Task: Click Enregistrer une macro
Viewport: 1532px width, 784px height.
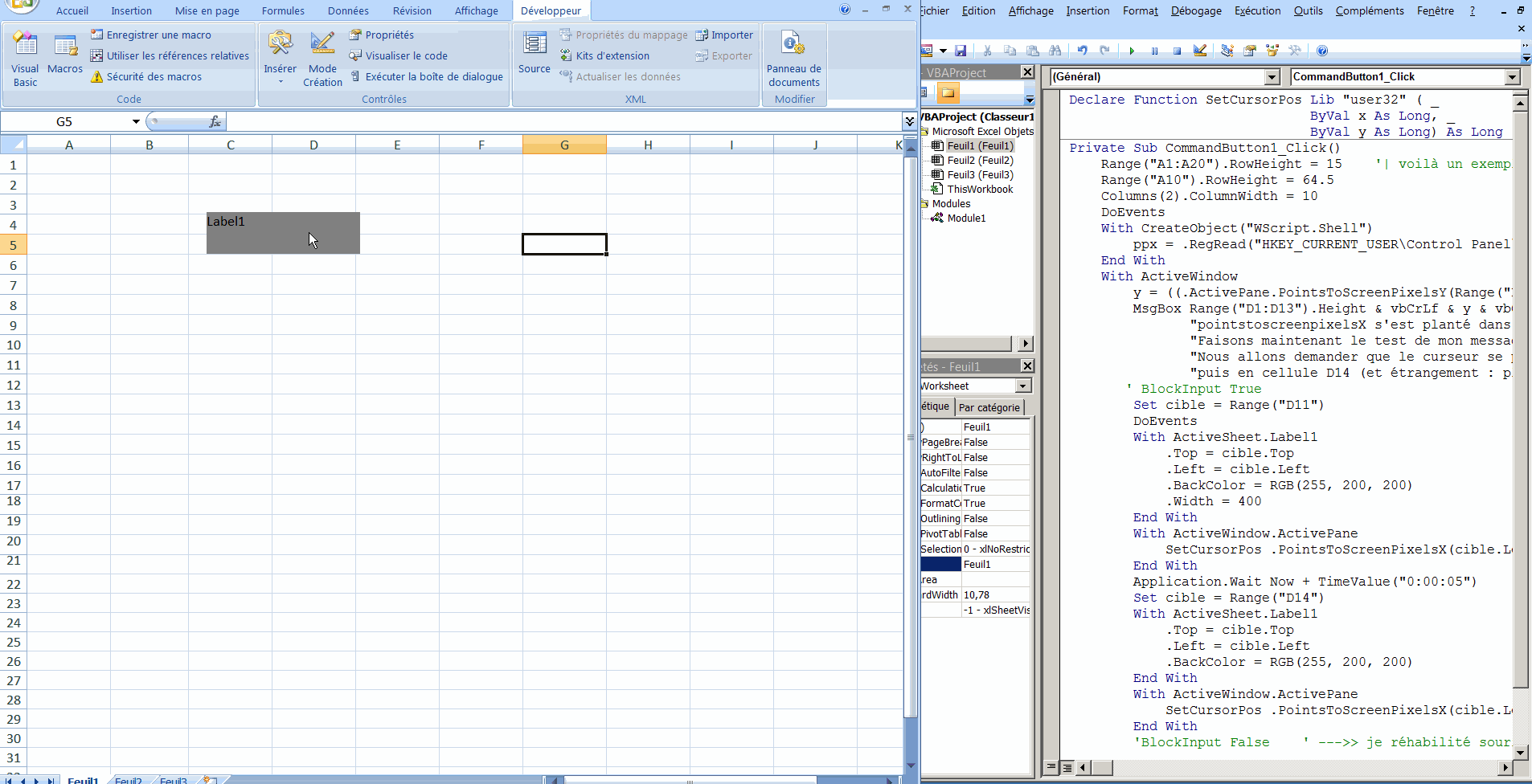Action: pos(151,35)
